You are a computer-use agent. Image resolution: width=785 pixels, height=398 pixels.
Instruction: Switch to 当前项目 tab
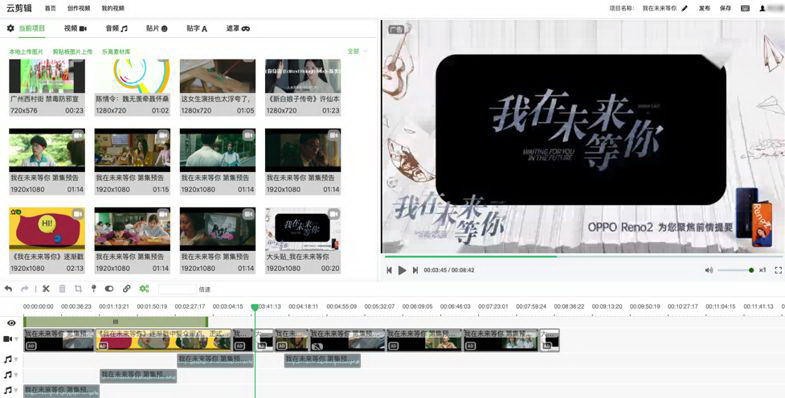tap(32, 29)
